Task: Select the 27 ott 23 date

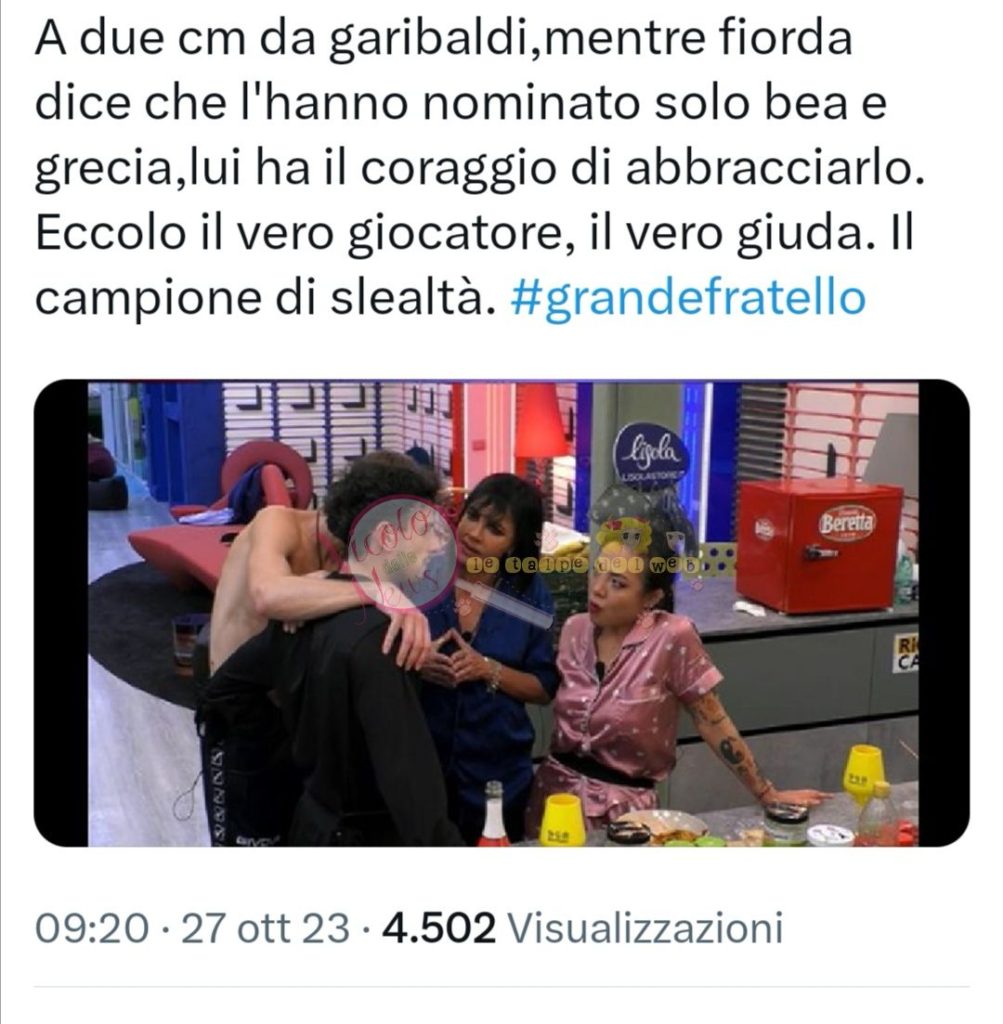Action: (x=264, y=927)
